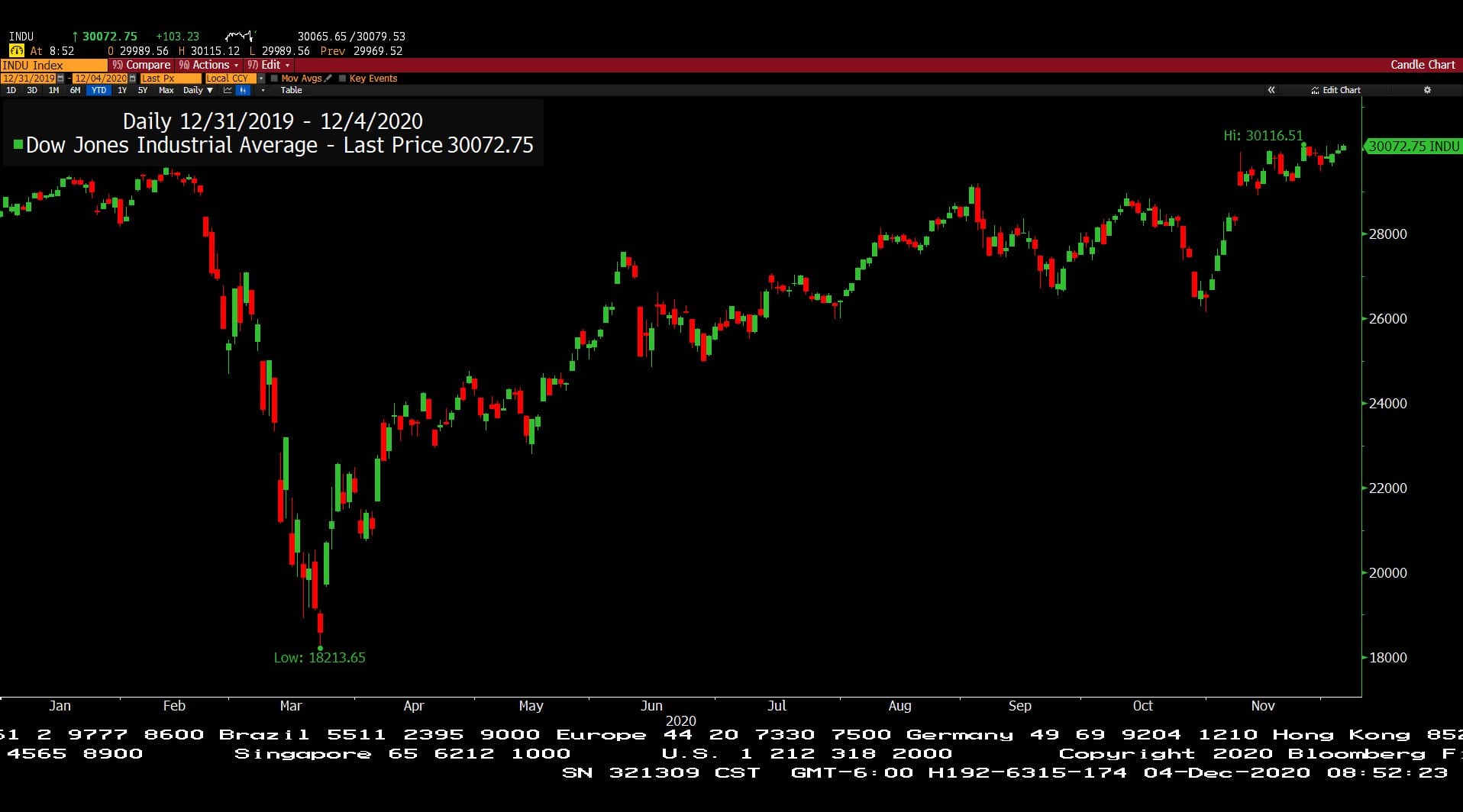Image resolution: width=1463 pixels, height=812 pixels.
Task: Select the Max range tab
Action: (166, 90)
